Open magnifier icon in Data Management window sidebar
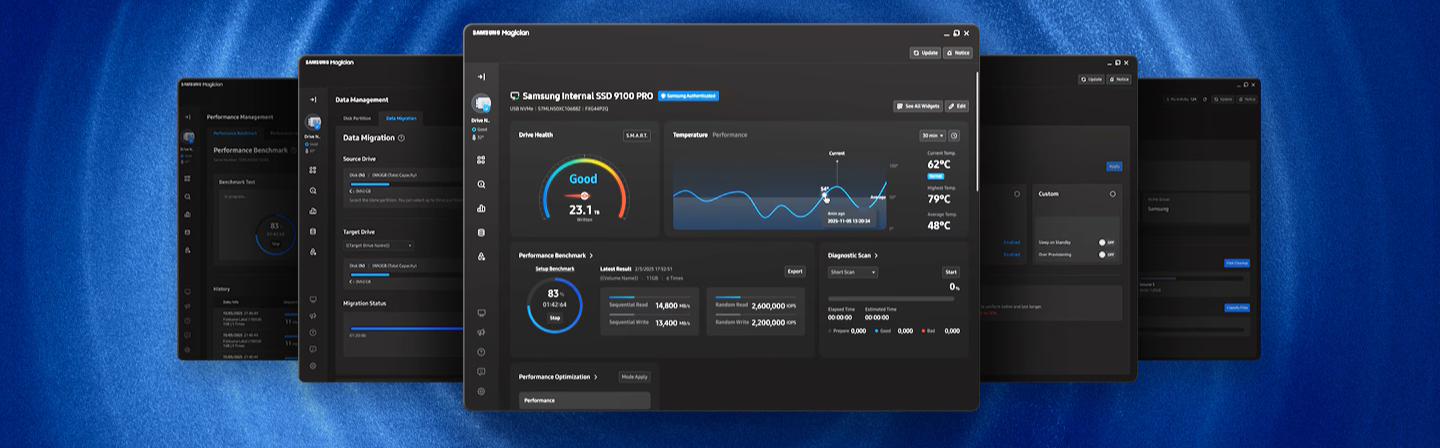Viewport: 1440px width, 448px height. [313, 190]
